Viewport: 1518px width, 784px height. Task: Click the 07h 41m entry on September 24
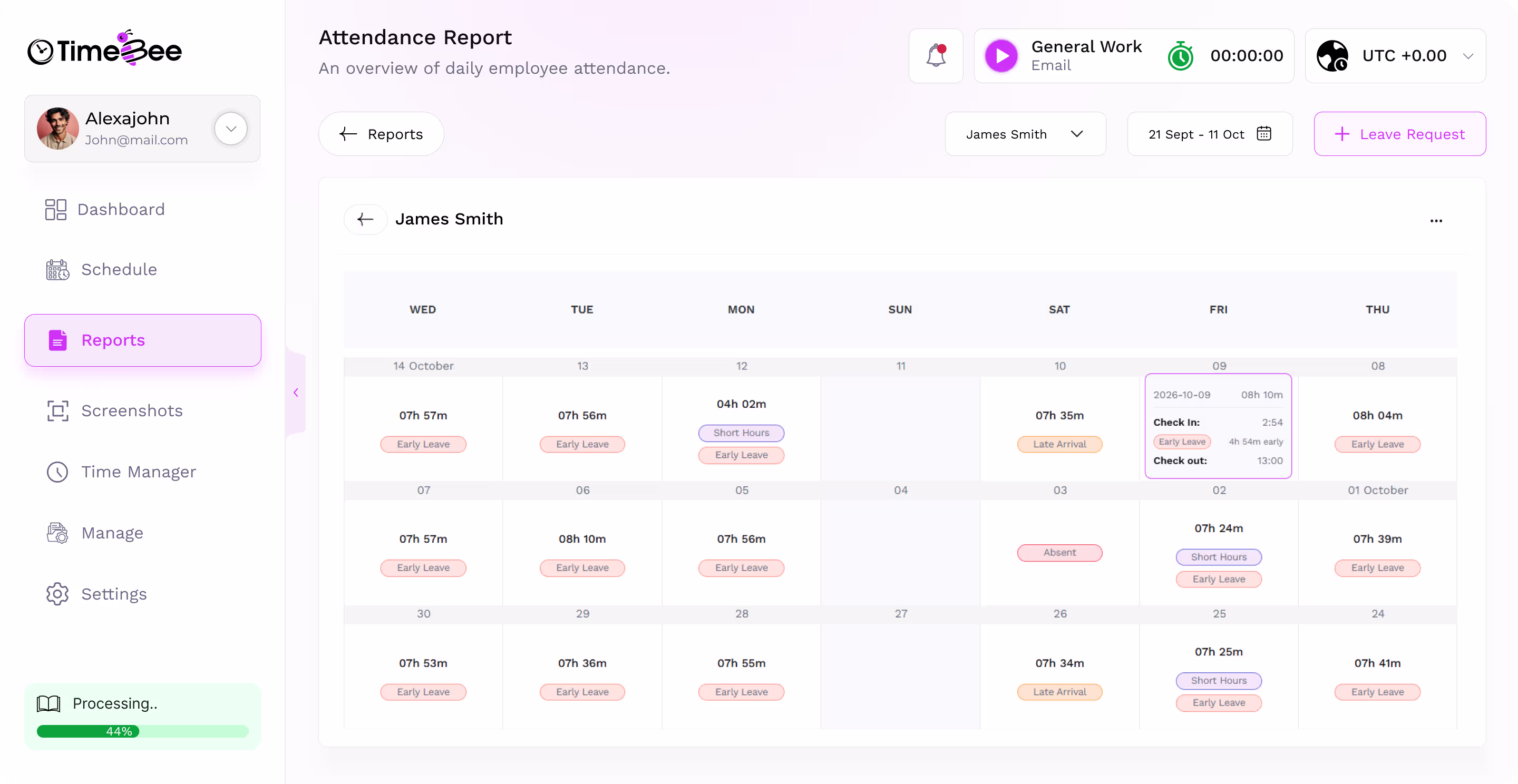click(1377, 663)
